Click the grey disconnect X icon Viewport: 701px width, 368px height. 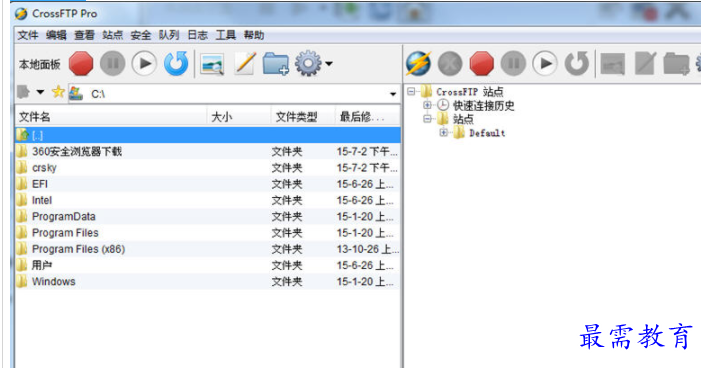click(x=450, y=63)
